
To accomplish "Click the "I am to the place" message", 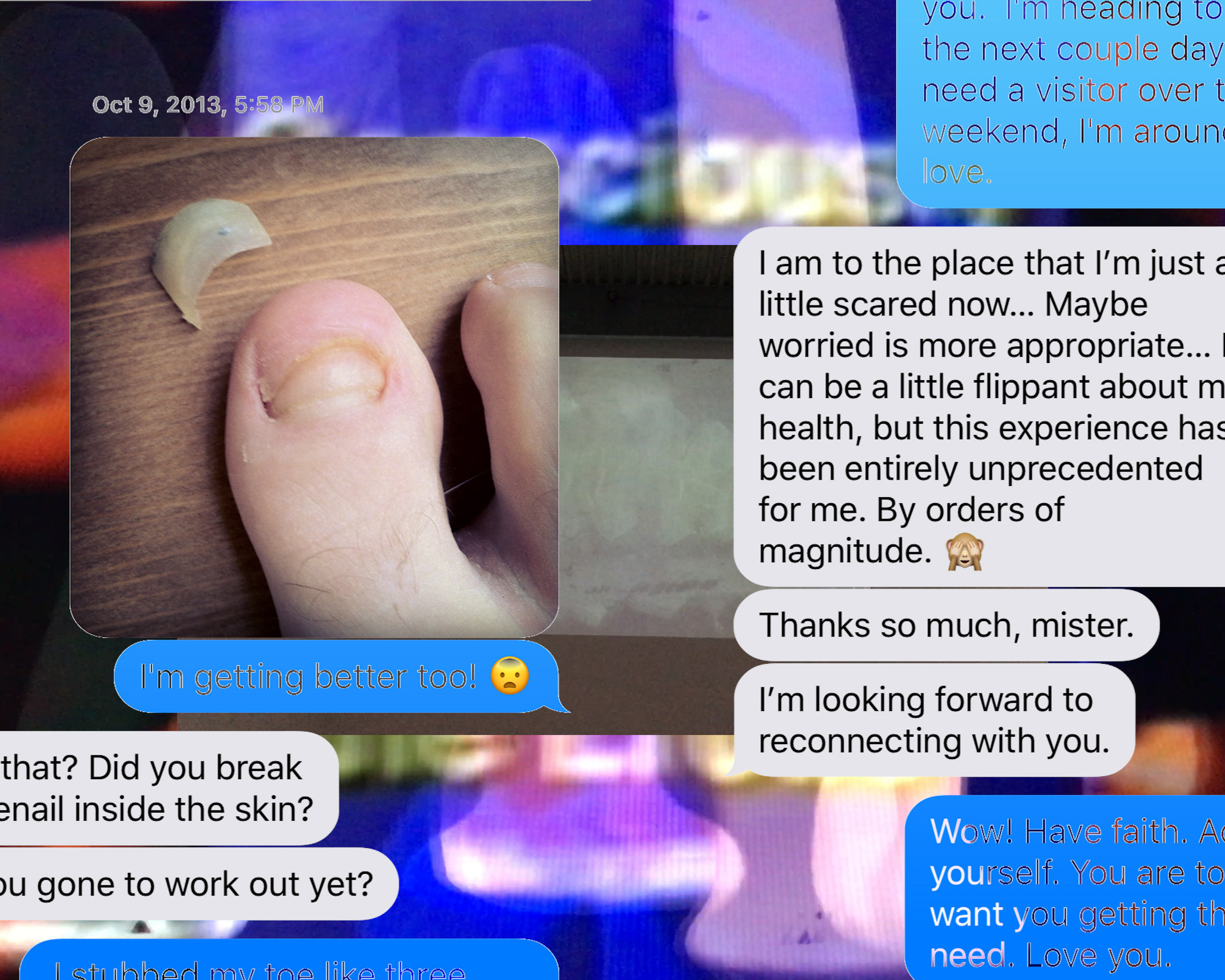I will (979, 407).
